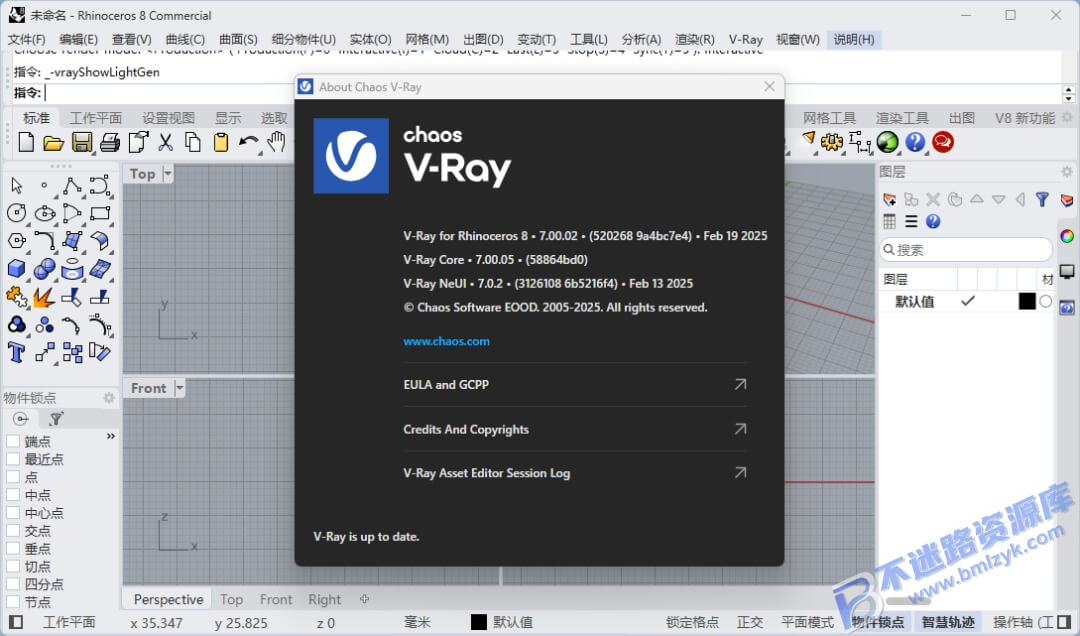
Task: Toggle the 垂点 osnap checkbox
Action: [x=12, y=549]
